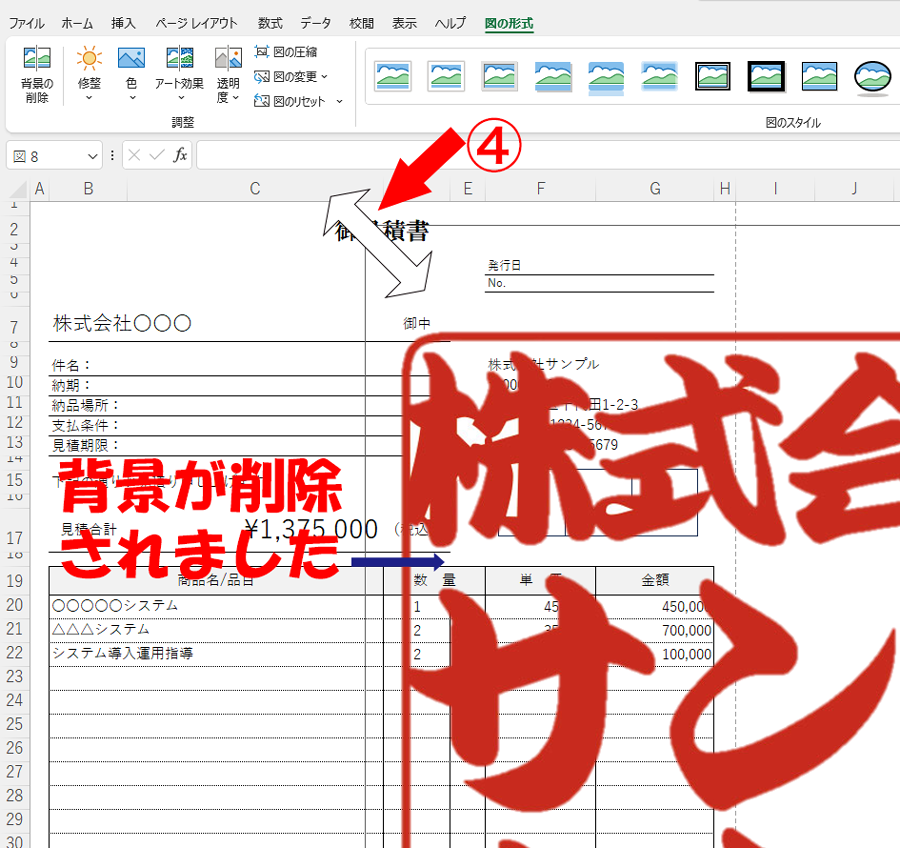Select column C header

point(255,189)
